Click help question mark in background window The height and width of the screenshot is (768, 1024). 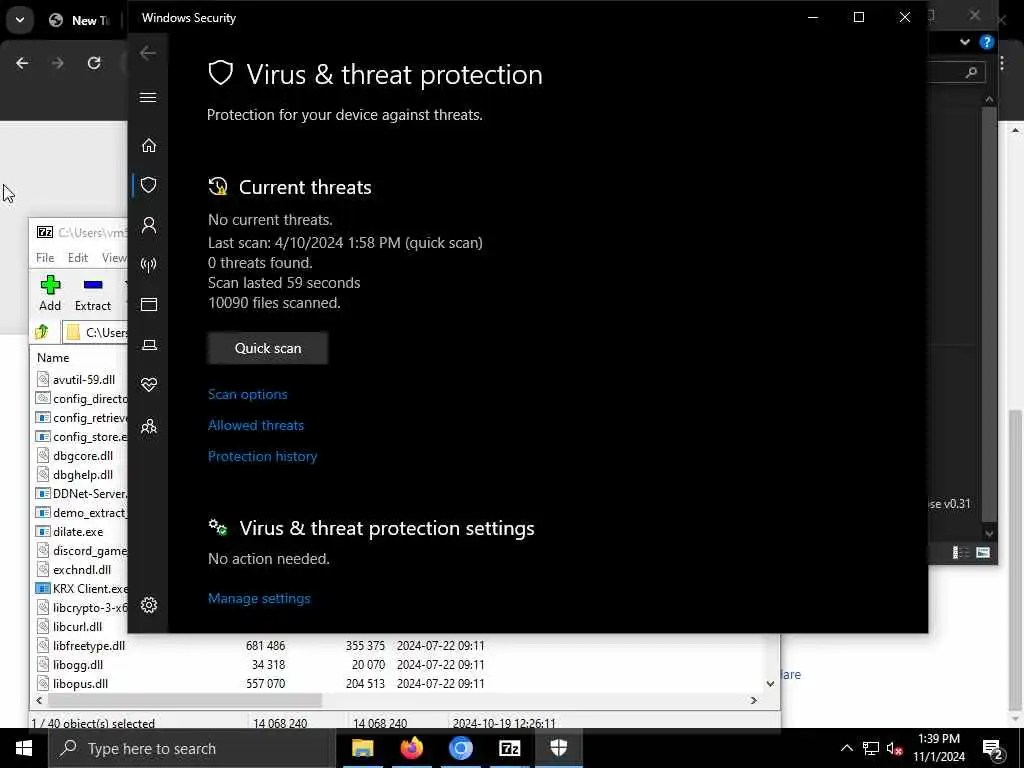tap(987, 42)
